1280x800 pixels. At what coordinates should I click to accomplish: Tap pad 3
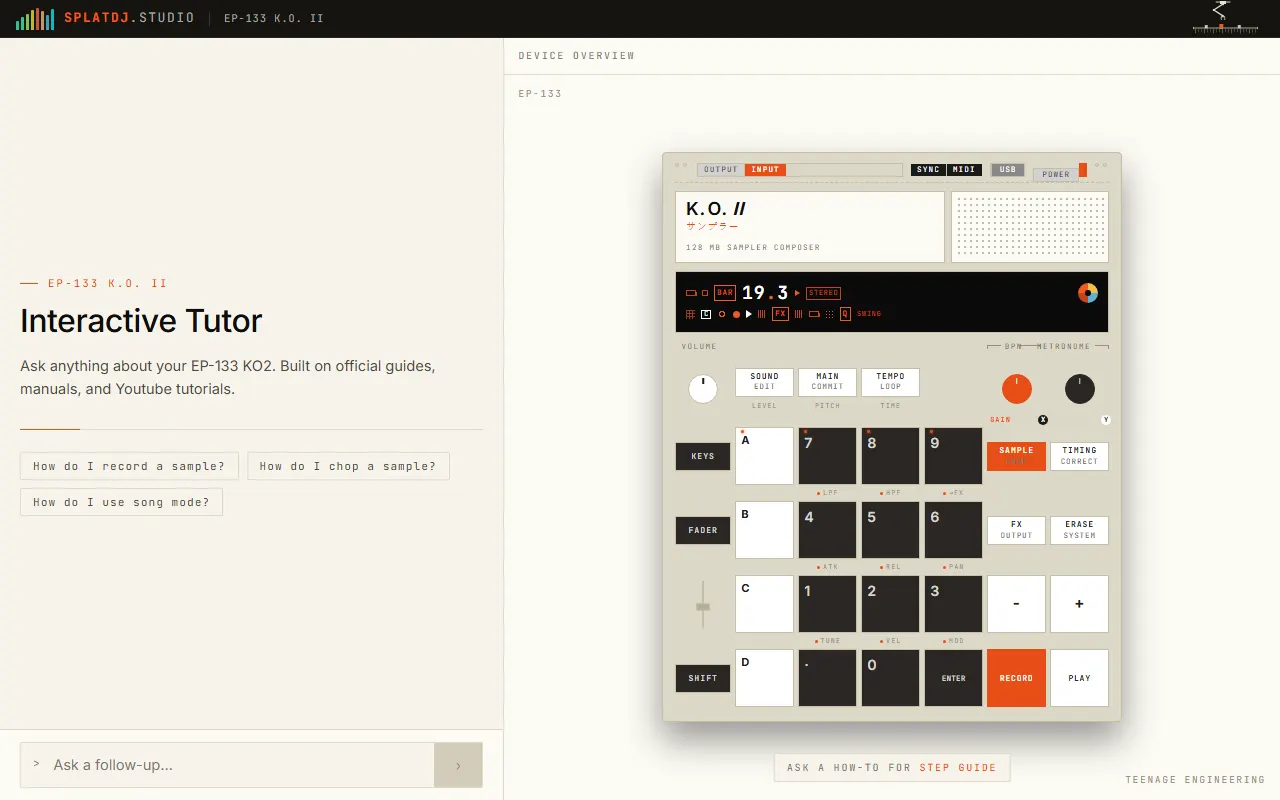[954, 604]
